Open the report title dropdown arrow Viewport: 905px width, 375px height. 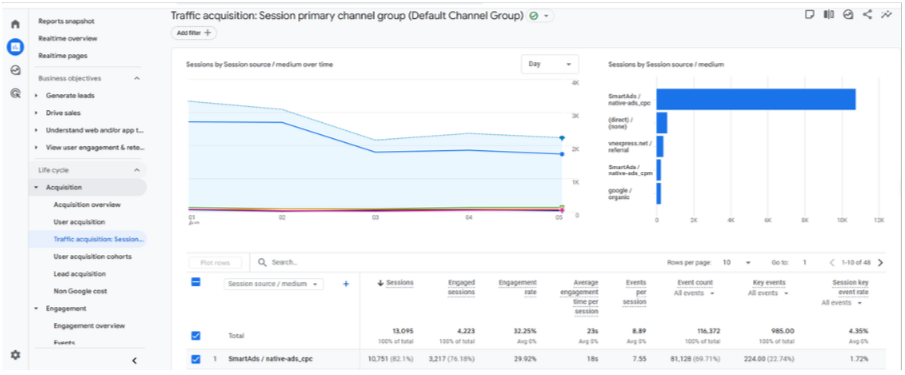546,16
